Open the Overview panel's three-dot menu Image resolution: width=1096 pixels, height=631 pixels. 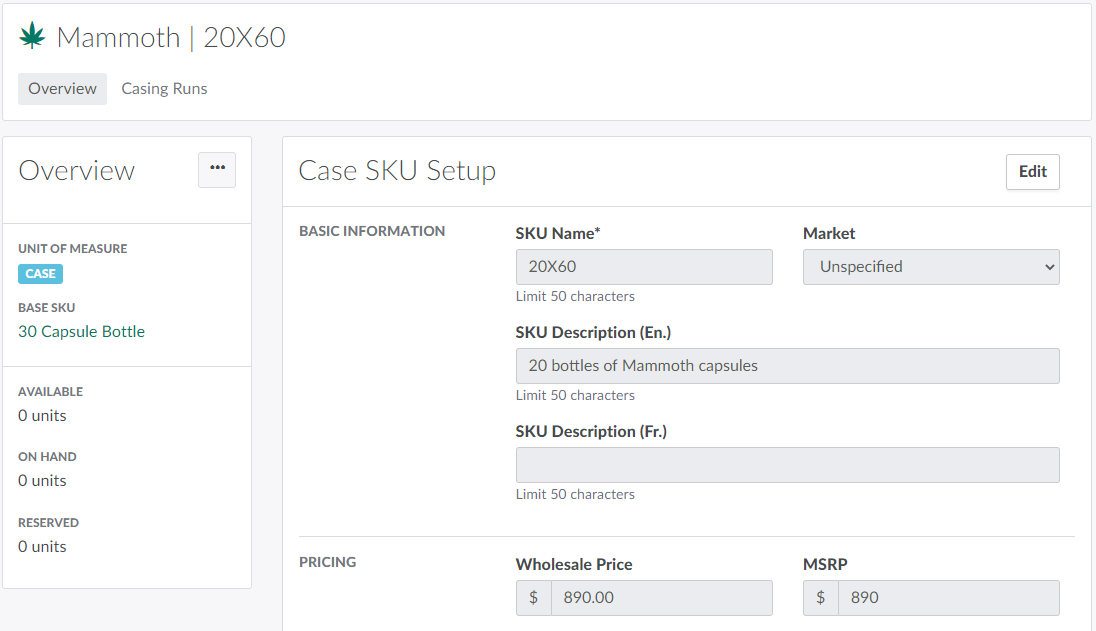[x=217, y=169]
